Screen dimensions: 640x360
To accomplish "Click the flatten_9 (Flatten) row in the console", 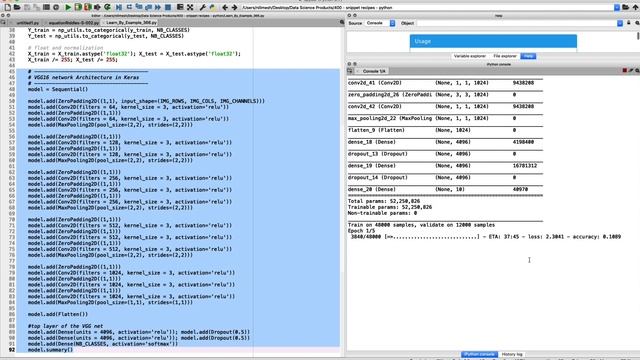I will 445,130.
